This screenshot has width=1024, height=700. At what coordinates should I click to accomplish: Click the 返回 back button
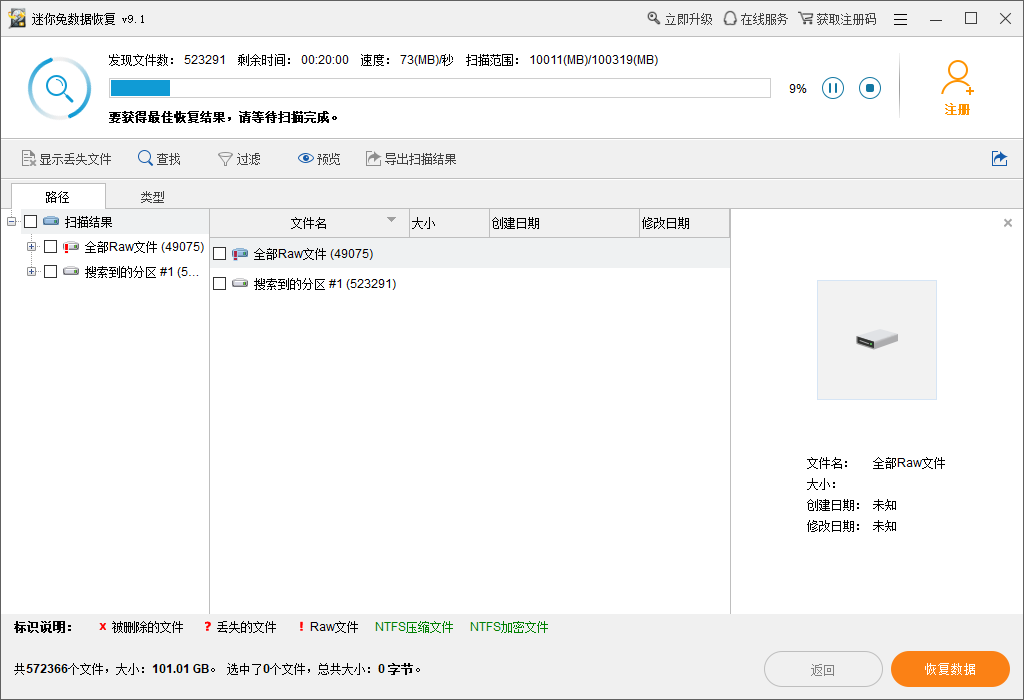click(823, 669)
